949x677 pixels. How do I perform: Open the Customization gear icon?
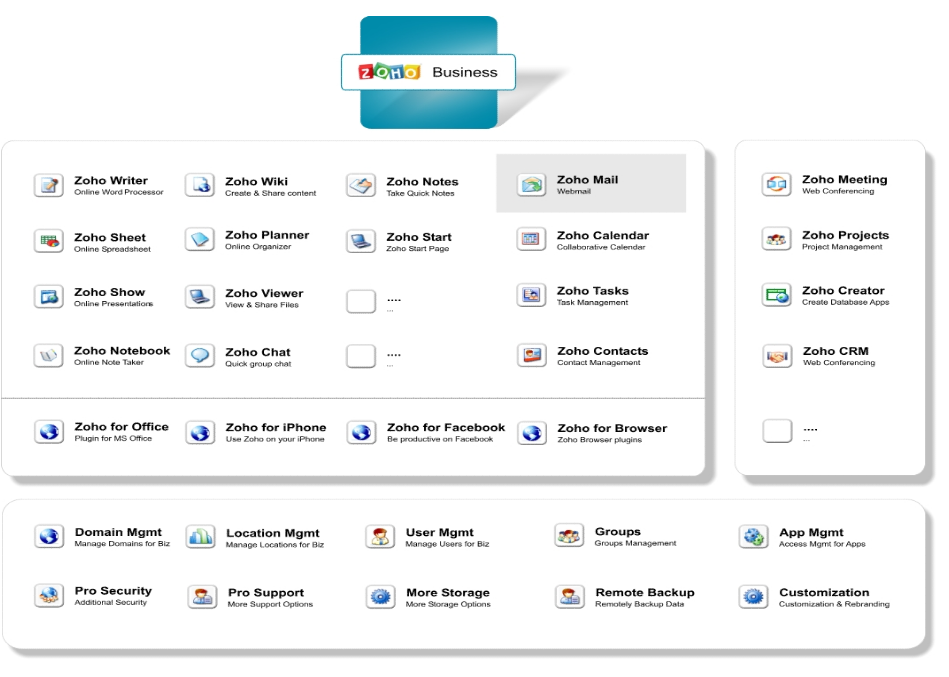754,597
